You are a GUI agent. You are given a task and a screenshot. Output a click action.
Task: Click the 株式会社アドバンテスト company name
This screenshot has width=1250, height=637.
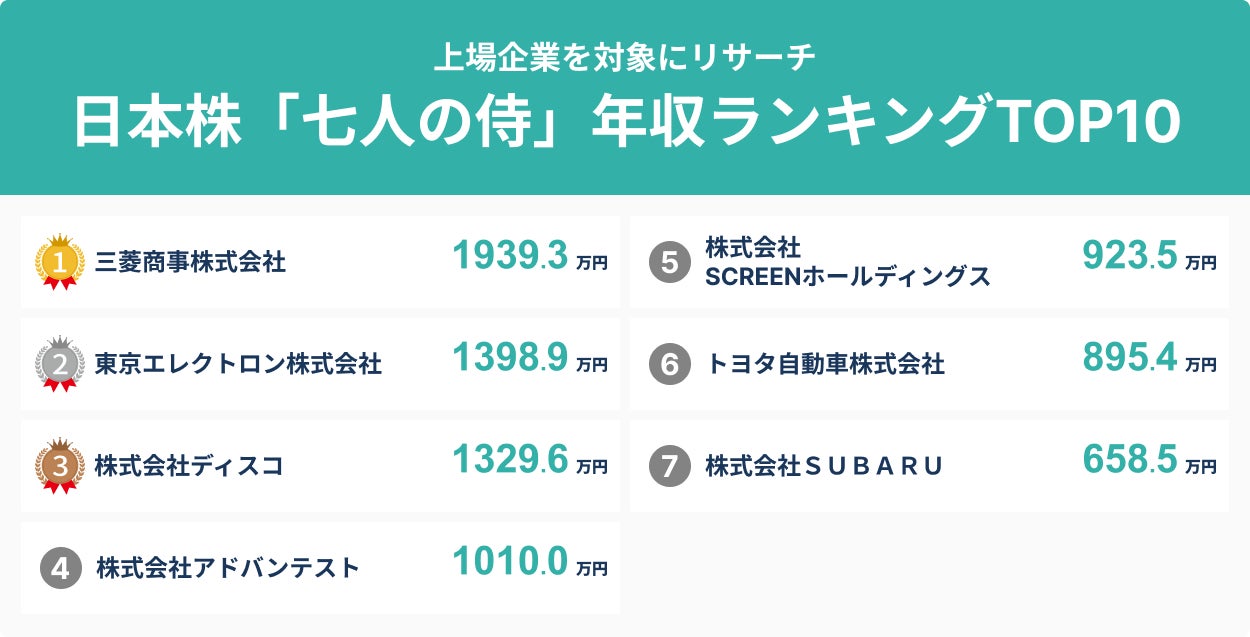[x=227, y=568]
